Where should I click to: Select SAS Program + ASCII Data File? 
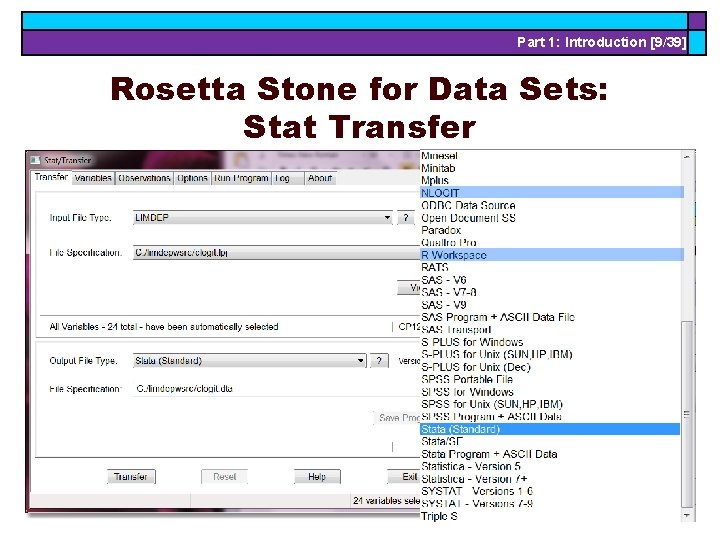551,317
